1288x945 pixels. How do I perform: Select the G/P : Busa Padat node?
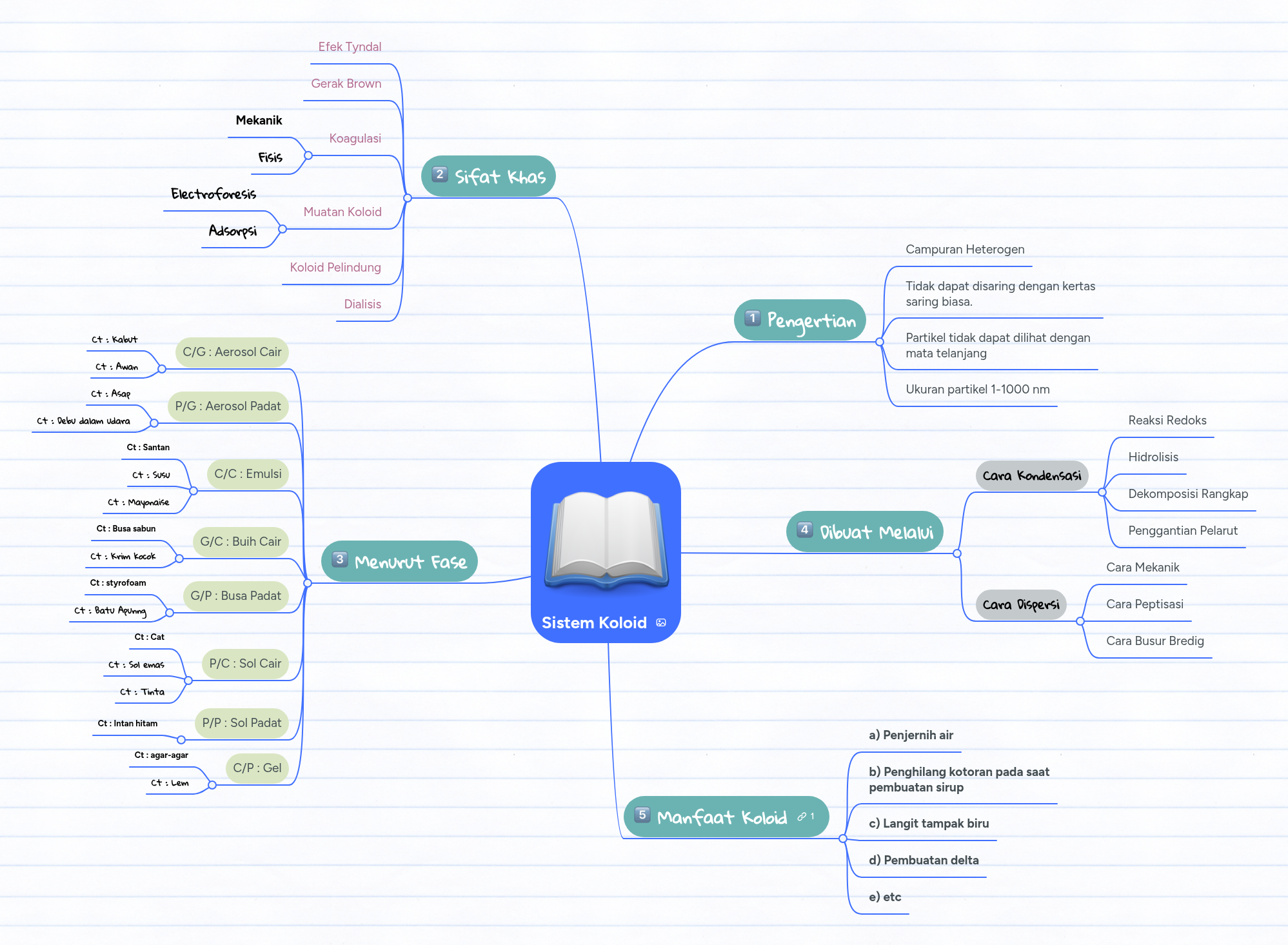tap(235, 596)
